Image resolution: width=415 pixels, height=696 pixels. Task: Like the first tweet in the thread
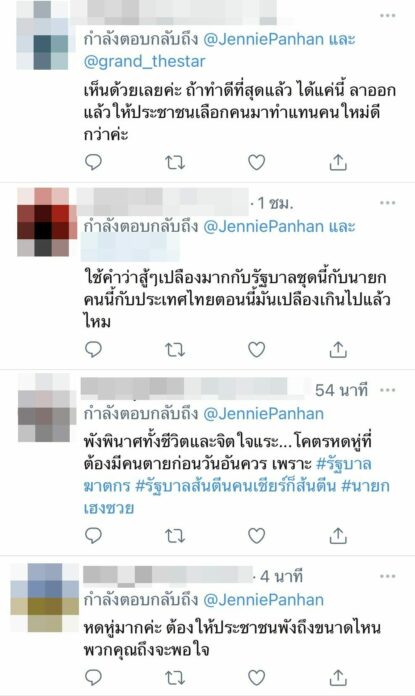click(x=257, y=162)
